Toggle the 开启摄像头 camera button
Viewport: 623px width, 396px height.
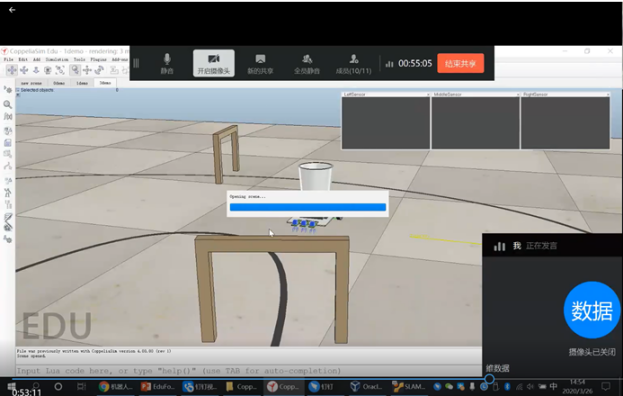pos(214,64)
